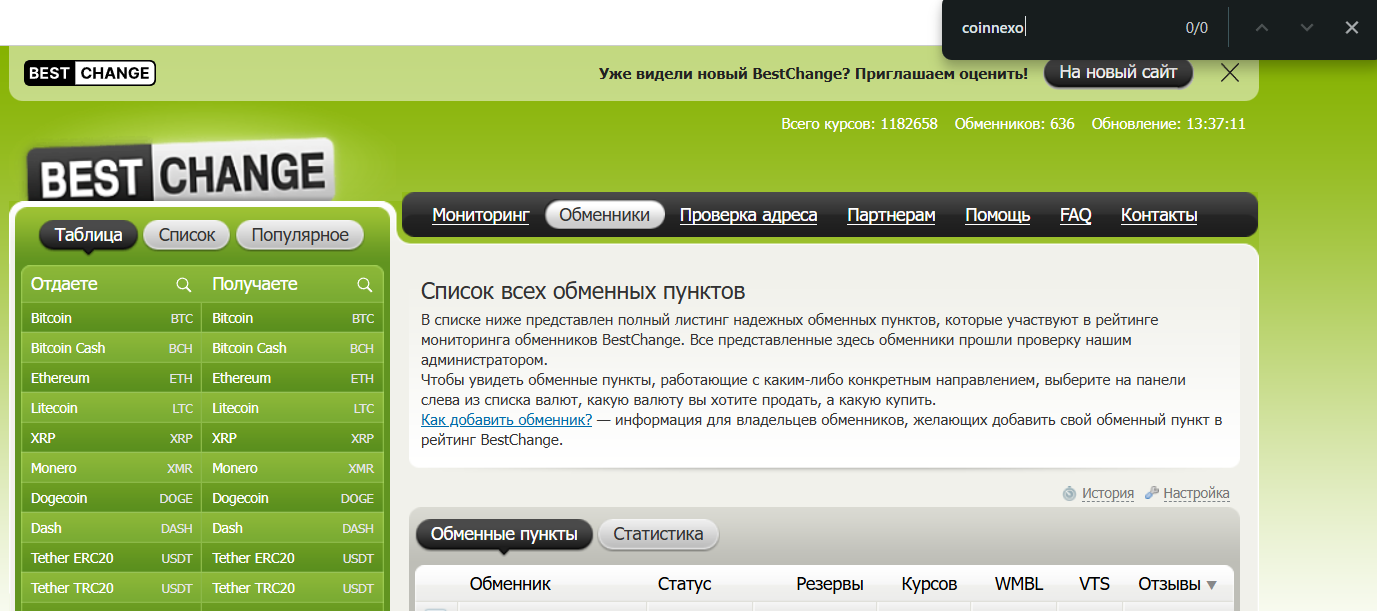1377x611 pixels.
Task: Click the История clock icon
Action: pos(1069,493)
